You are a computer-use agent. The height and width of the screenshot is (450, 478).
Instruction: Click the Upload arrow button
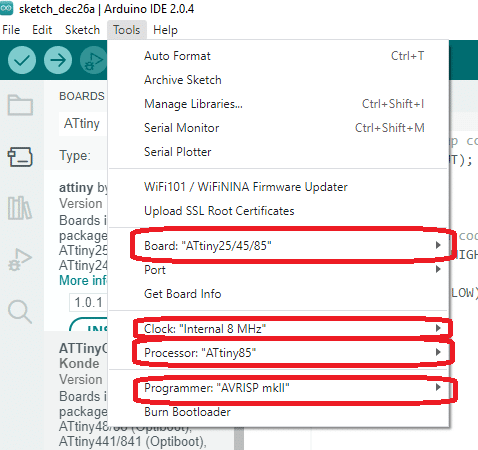[x=58, y=60]
